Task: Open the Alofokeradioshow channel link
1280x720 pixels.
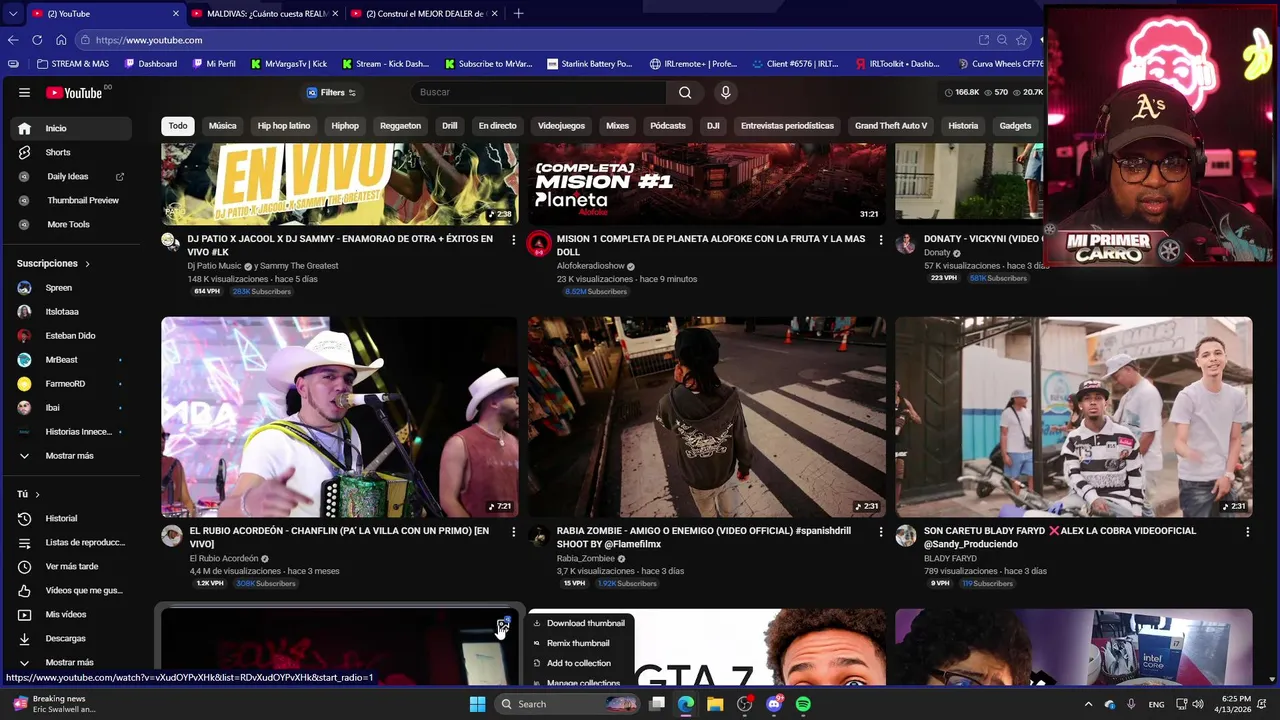Action: click(x=590, y=266)
